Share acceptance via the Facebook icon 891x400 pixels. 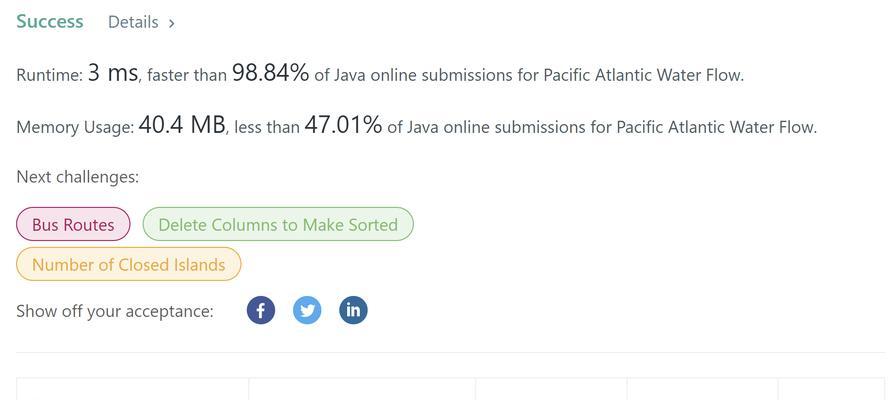pyautogui.click(x=261, y=310)
